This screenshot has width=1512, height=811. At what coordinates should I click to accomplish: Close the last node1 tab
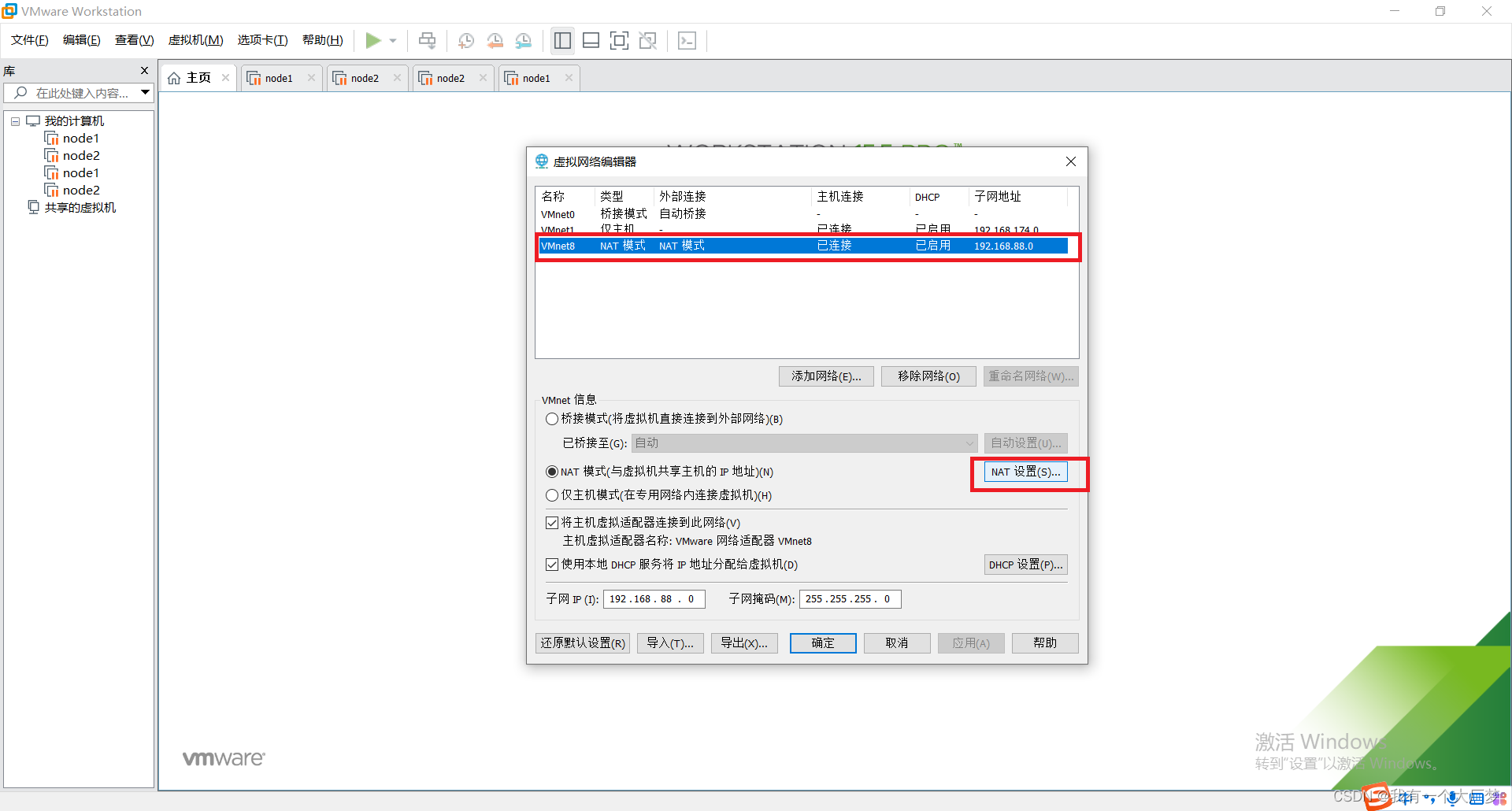(x=569, y=78)
